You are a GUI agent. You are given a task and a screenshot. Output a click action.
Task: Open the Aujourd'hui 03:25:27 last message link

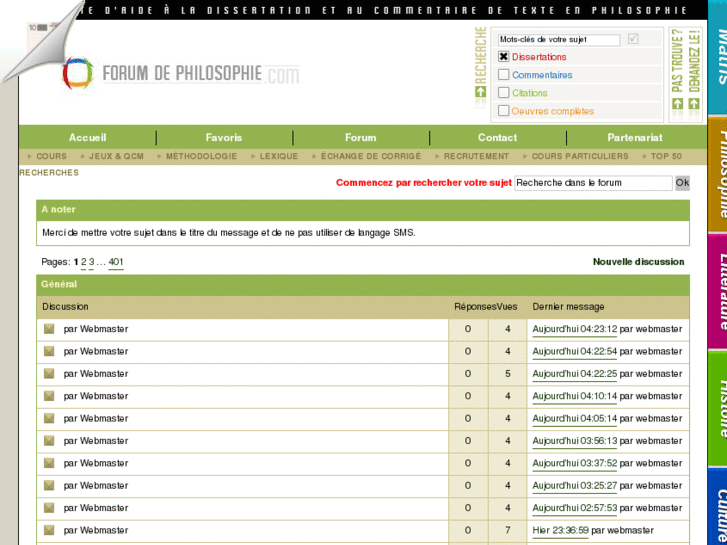pos(574,485)
